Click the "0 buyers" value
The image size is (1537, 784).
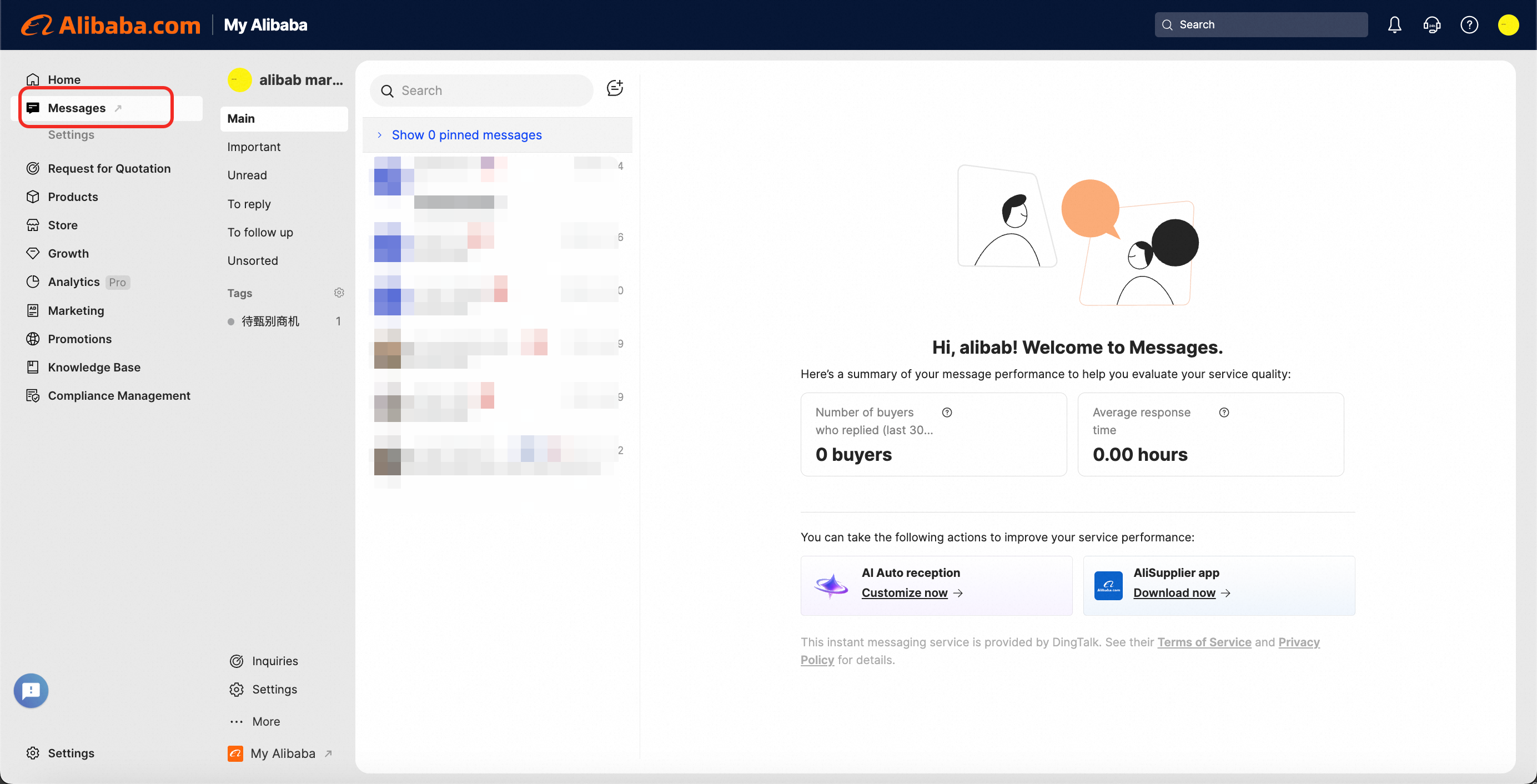click(854, 455)
